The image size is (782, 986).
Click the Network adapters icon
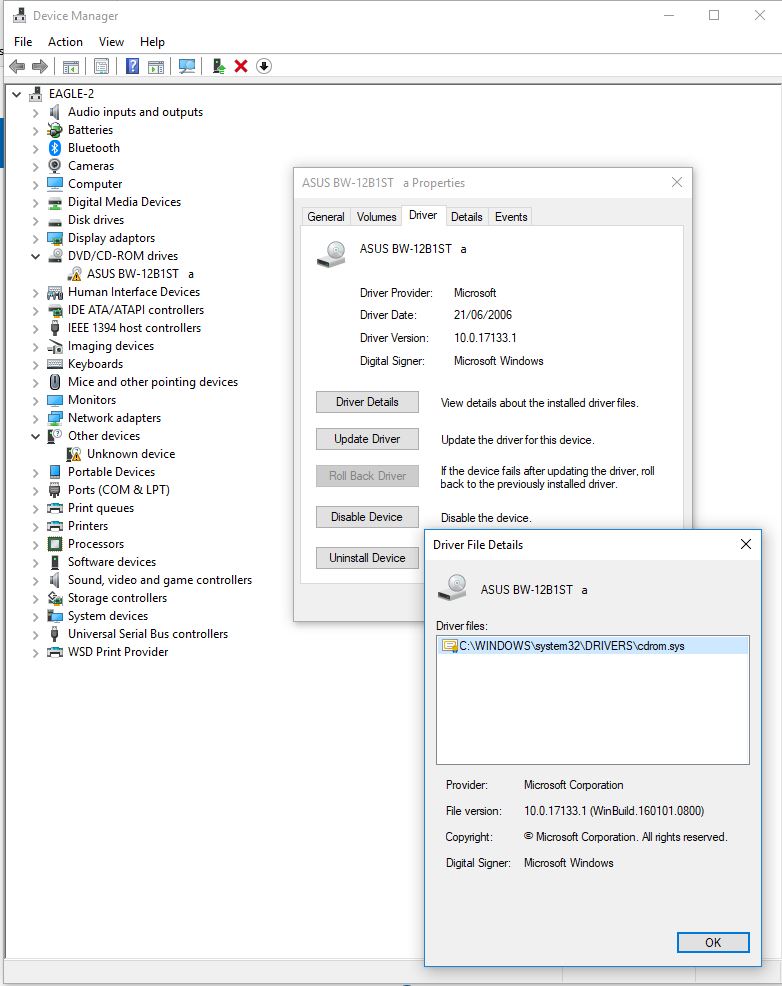tap(55, 418)
